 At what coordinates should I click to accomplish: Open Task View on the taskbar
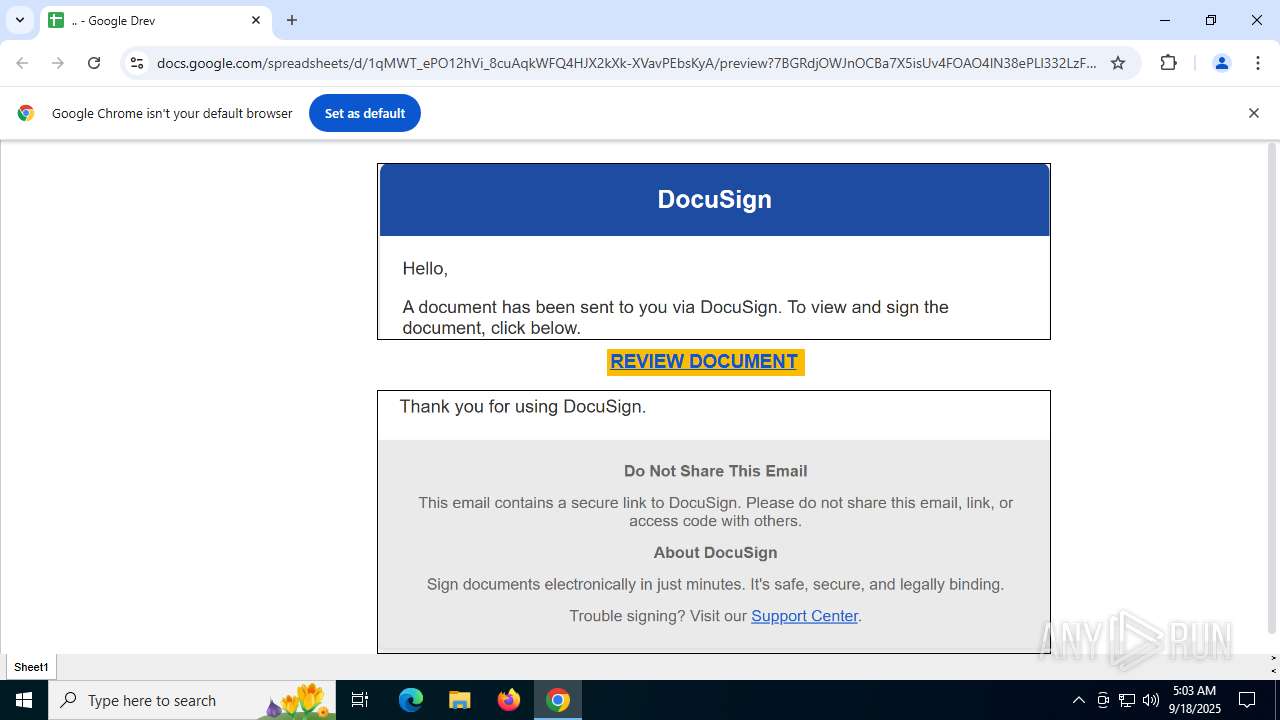point(360,700)
